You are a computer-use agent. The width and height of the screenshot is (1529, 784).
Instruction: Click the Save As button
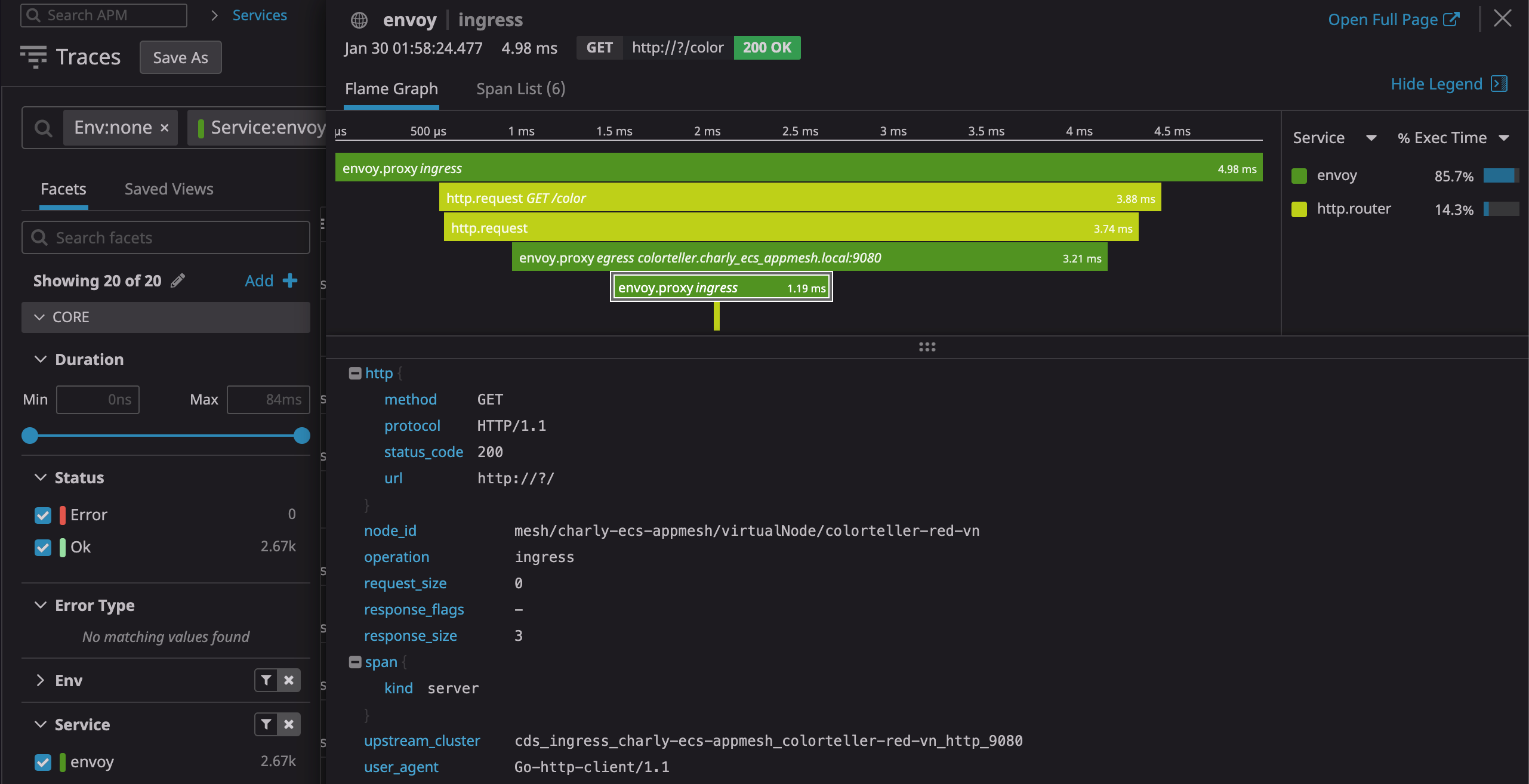pyautogui.click(x=181, y=57)
